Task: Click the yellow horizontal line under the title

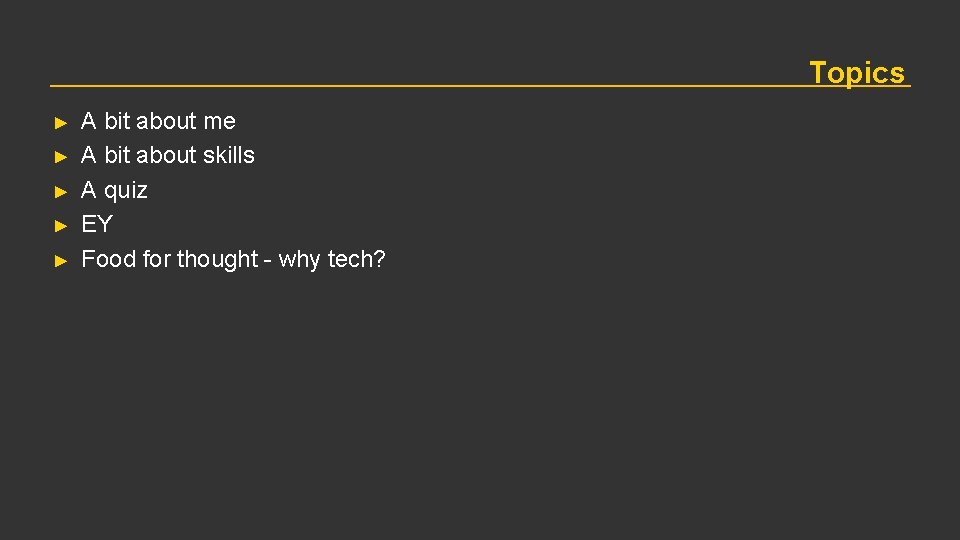Action: (480, 86)
